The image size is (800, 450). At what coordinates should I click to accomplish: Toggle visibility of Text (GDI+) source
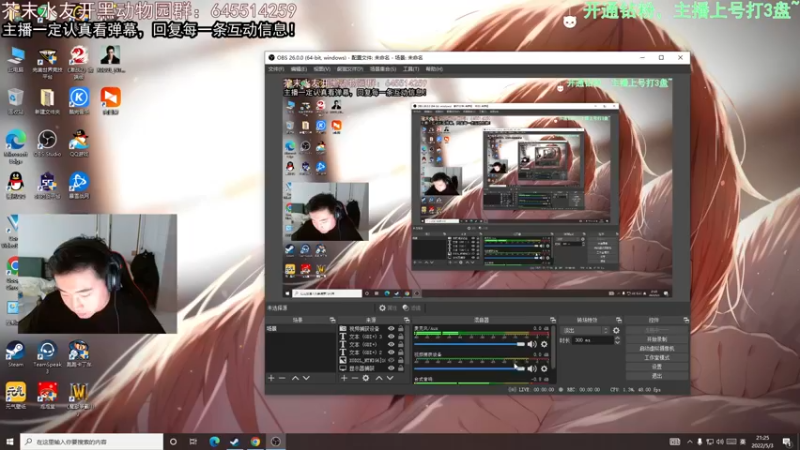click(391, 344)
